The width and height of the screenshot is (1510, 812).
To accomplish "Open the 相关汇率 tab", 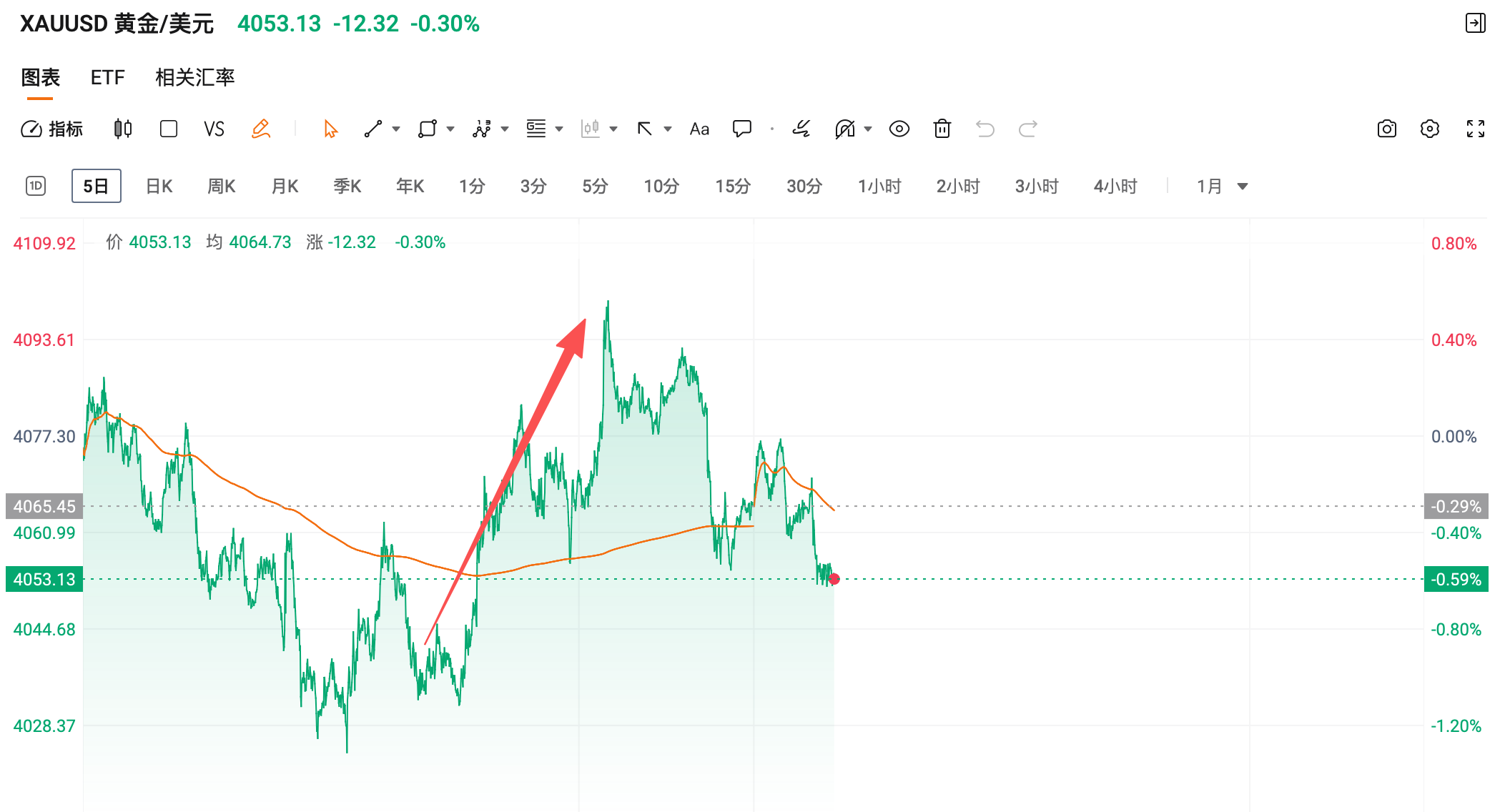I will (x=194, y=77).
